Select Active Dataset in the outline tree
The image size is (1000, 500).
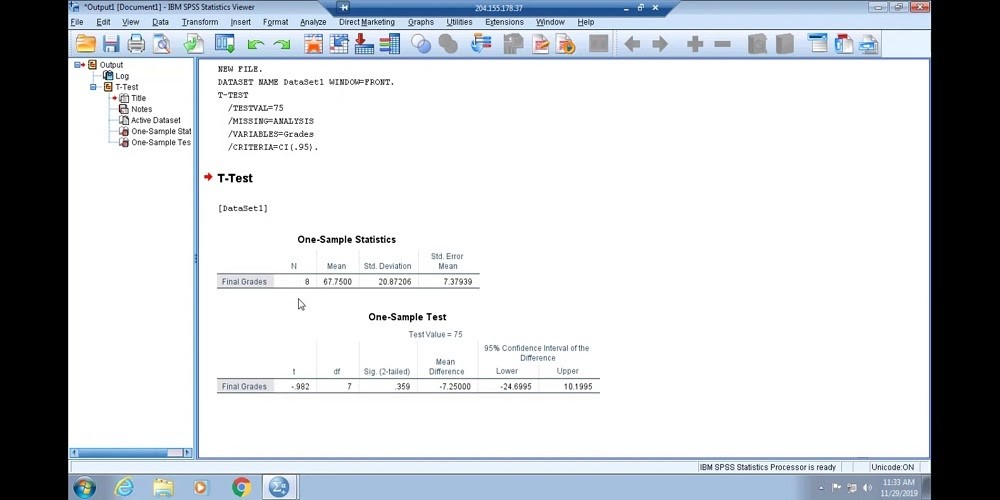[155, 120]
